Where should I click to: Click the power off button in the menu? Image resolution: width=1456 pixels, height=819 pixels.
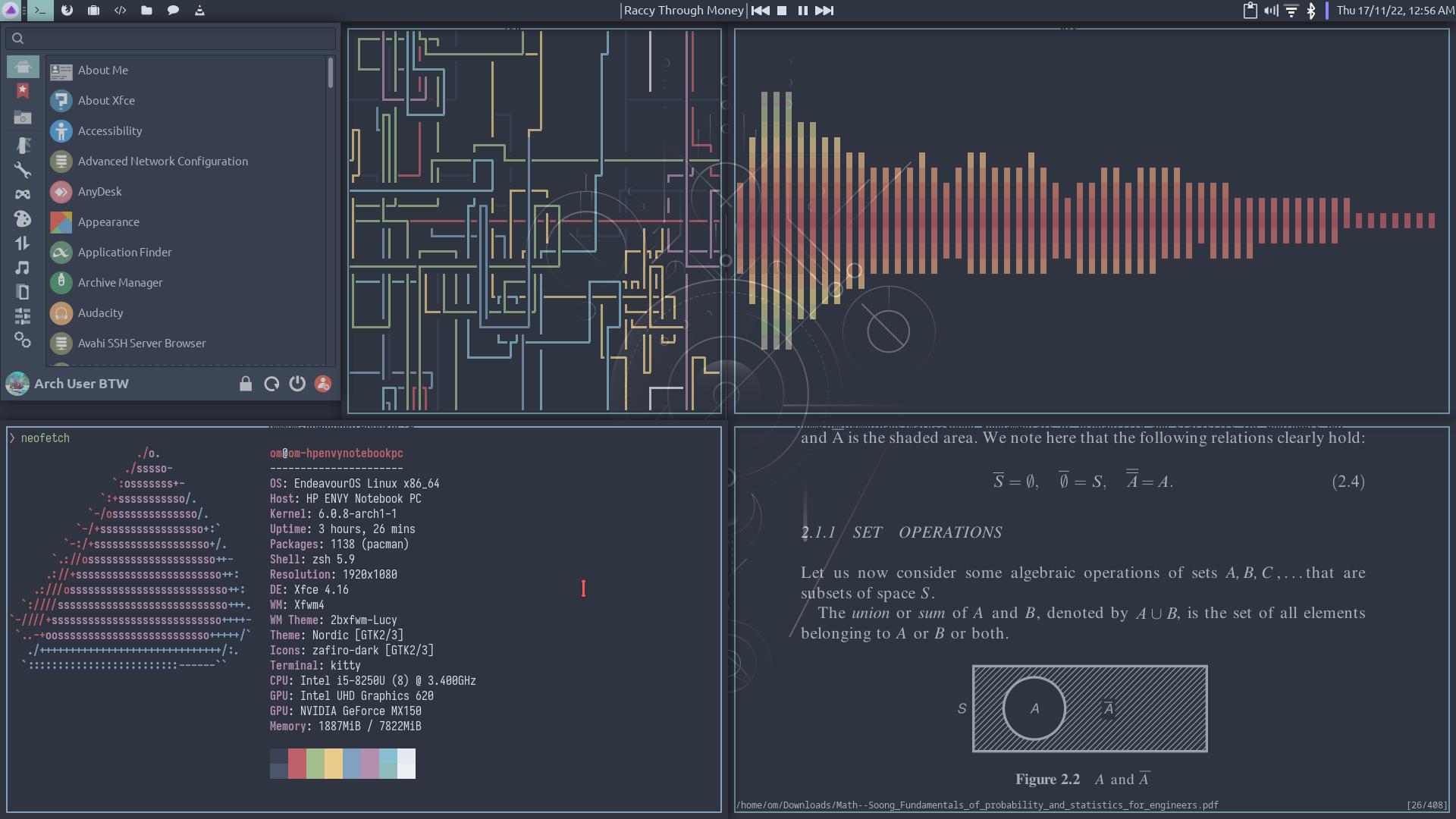[x=297, y=384]
